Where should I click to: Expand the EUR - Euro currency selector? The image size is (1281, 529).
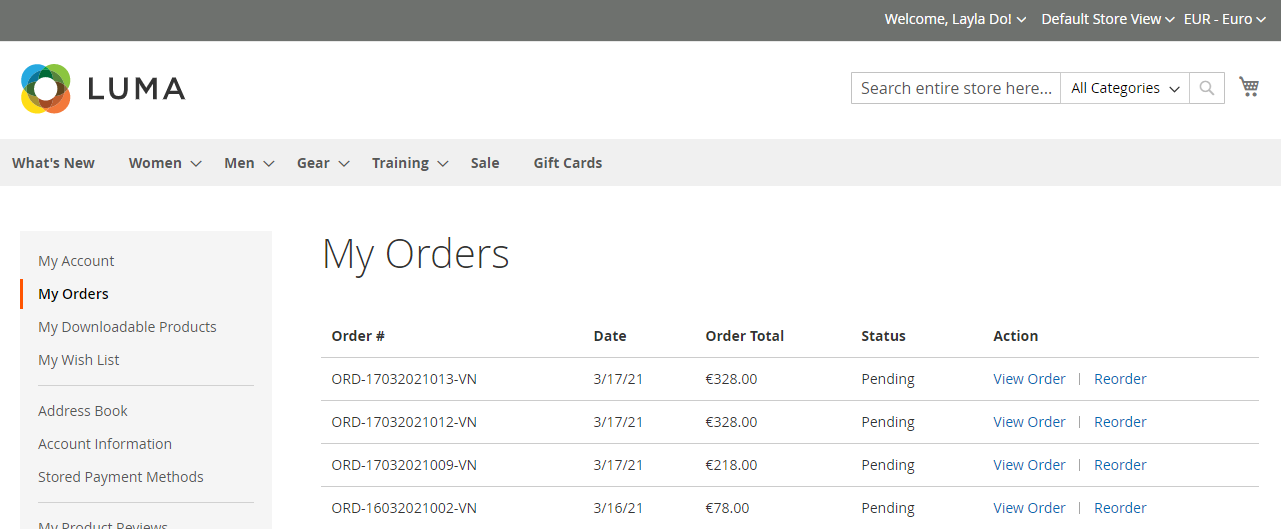(x=1224, y=19)
